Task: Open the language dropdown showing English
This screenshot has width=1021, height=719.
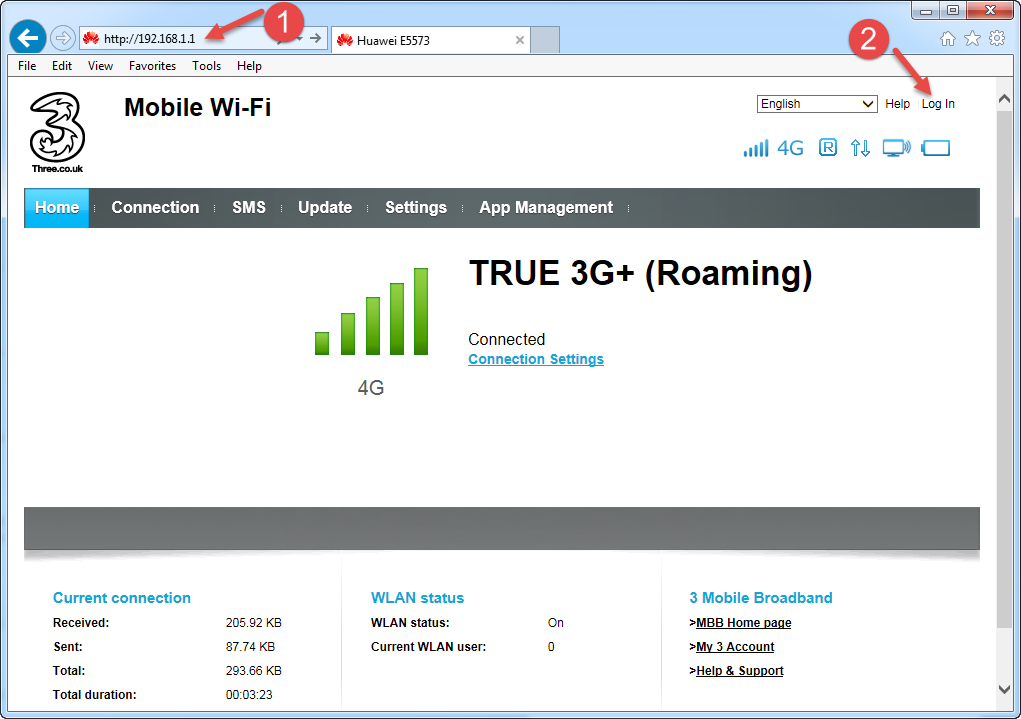Action: [817, 104]
